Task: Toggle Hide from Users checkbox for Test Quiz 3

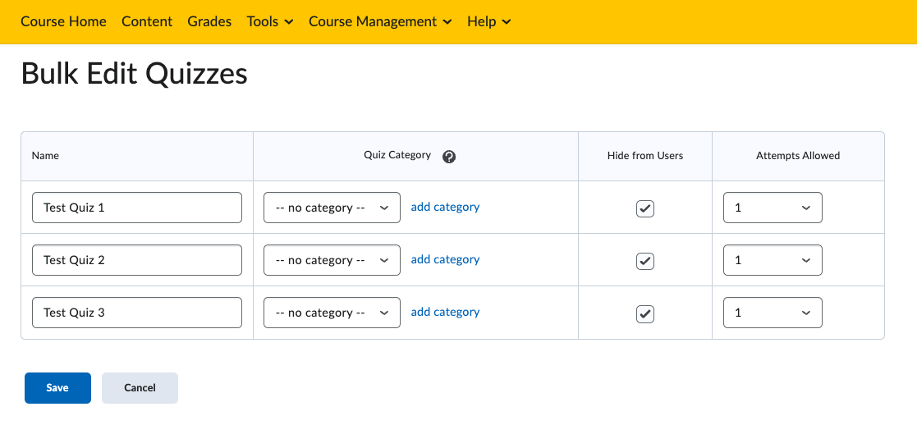Action: coord(645,314)
